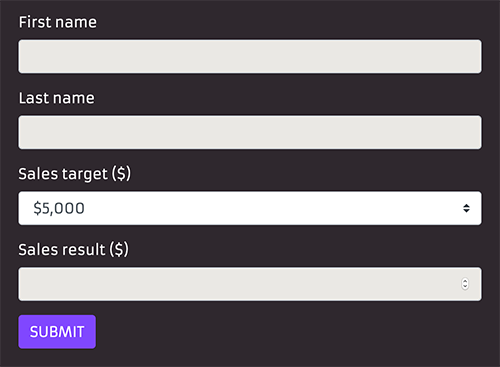Select the gray field under Sales result ($)
This screenshot has width=500, height=367.
point(250,284)
